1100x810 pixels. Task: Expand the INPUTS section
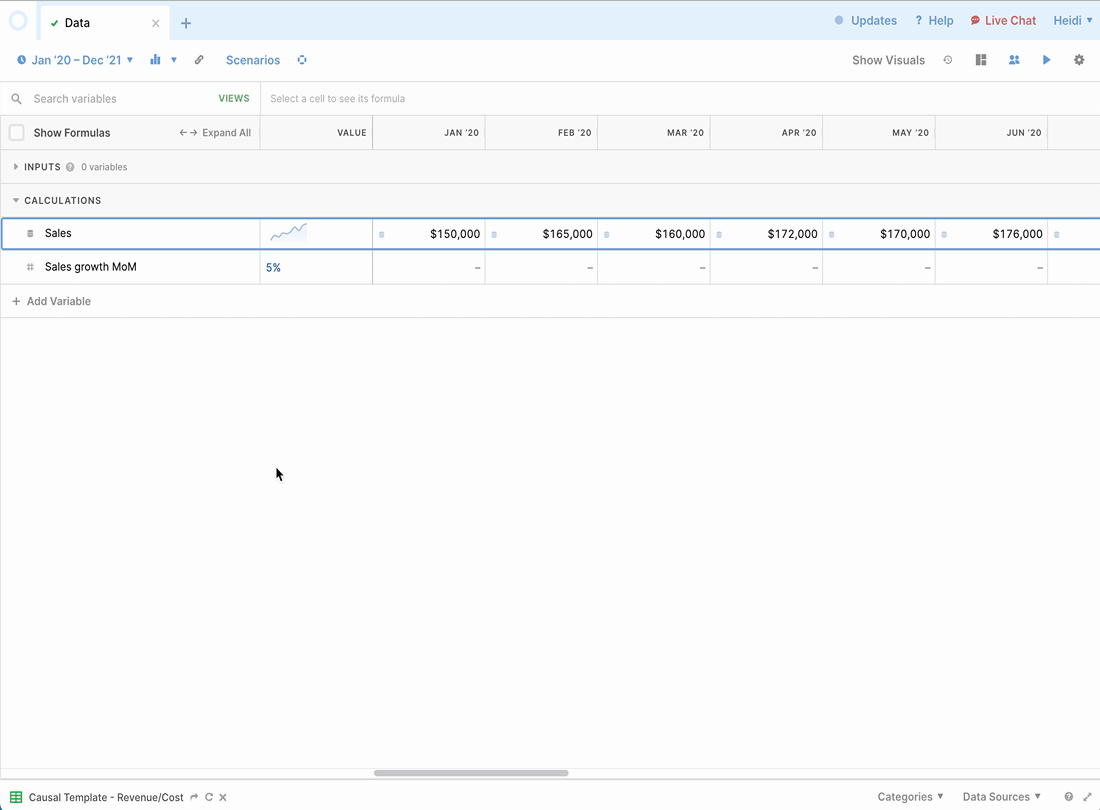pyautogui.click(x=16, y=167)
